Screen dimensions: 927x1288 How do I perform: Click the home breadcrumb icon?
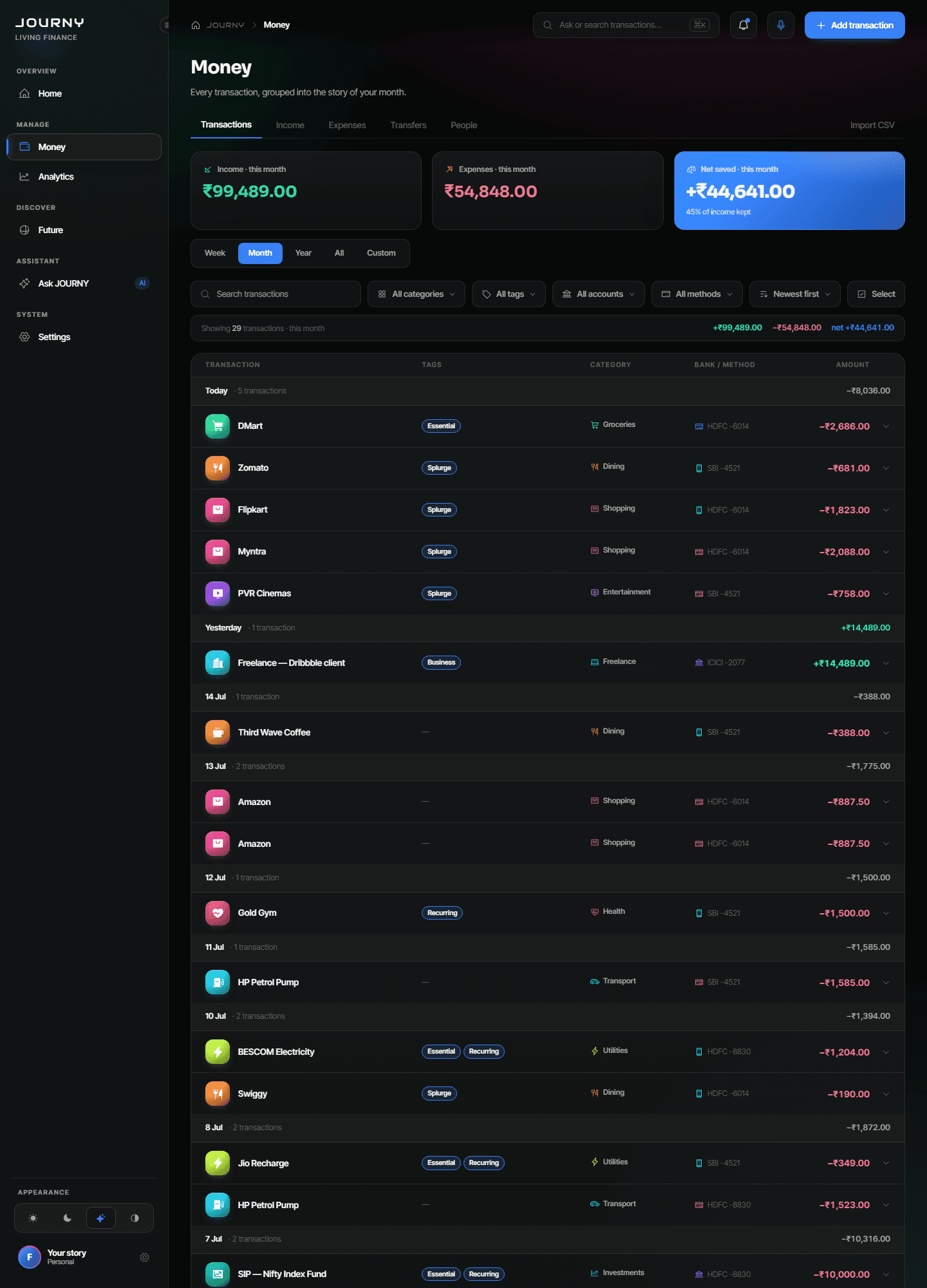(x=196, y=25)
